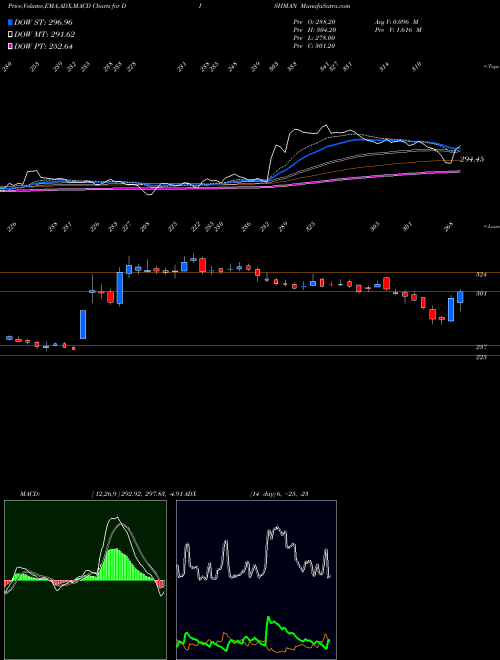Select the DOW PT 252.64 legend text

[43, 46]
